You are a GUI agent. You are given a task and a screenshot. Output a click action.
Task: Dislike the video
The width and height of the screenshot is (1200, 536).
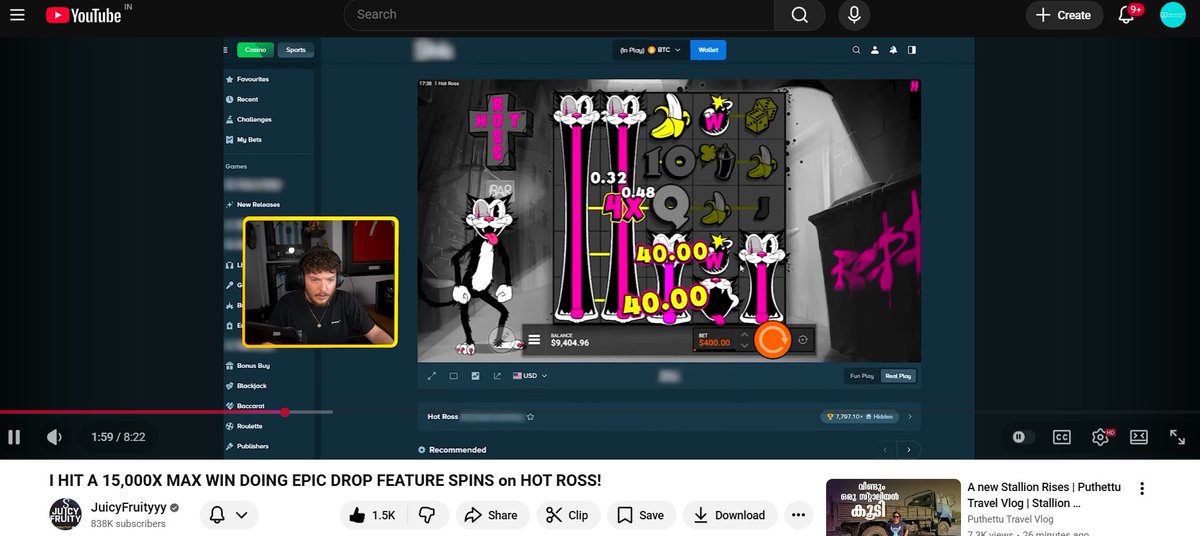point(427,515)
